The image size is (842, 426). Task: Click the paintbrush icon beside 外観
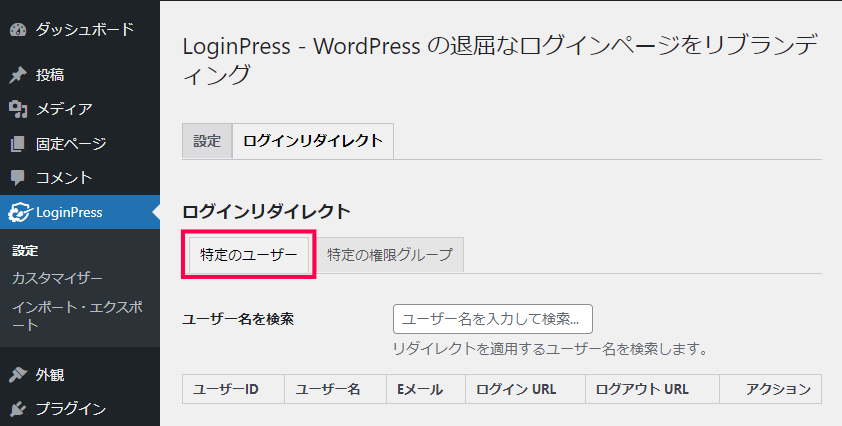click(18, 374)
